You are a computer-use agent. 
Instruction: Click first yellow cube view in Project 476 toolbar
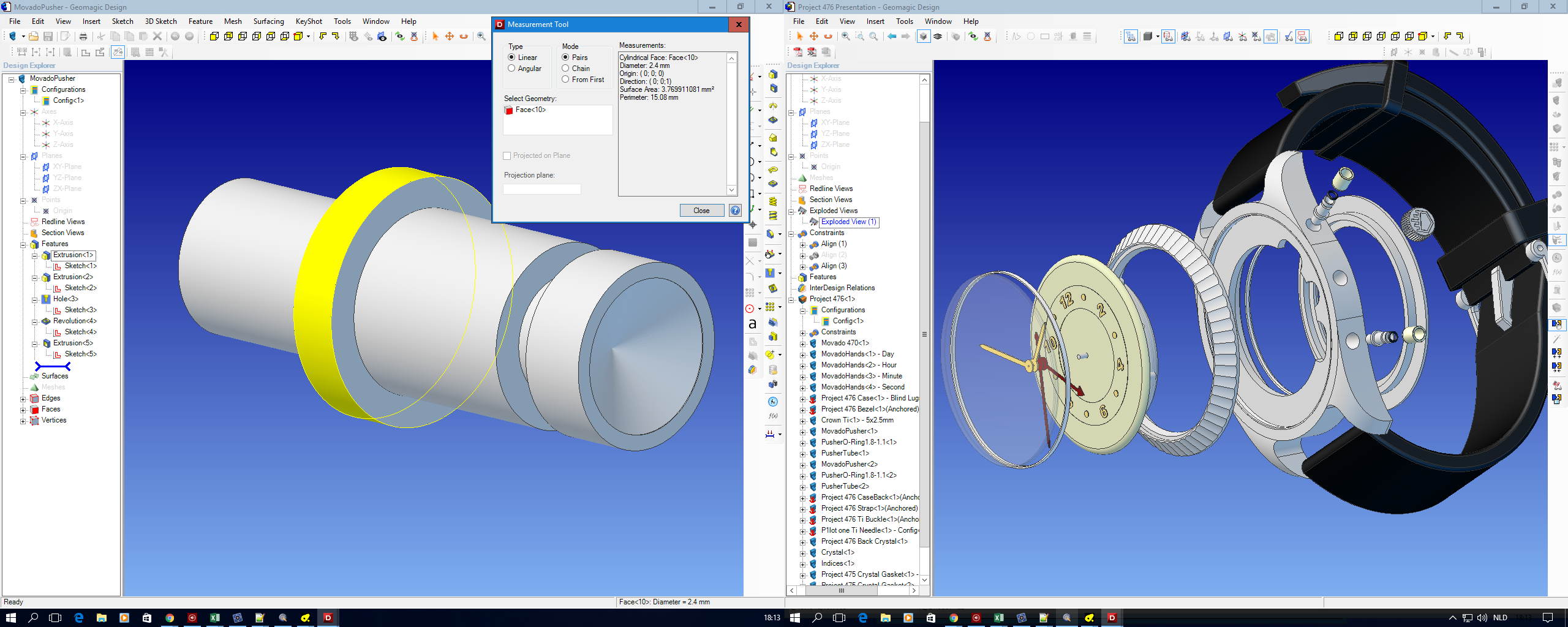pos(1339,37)
